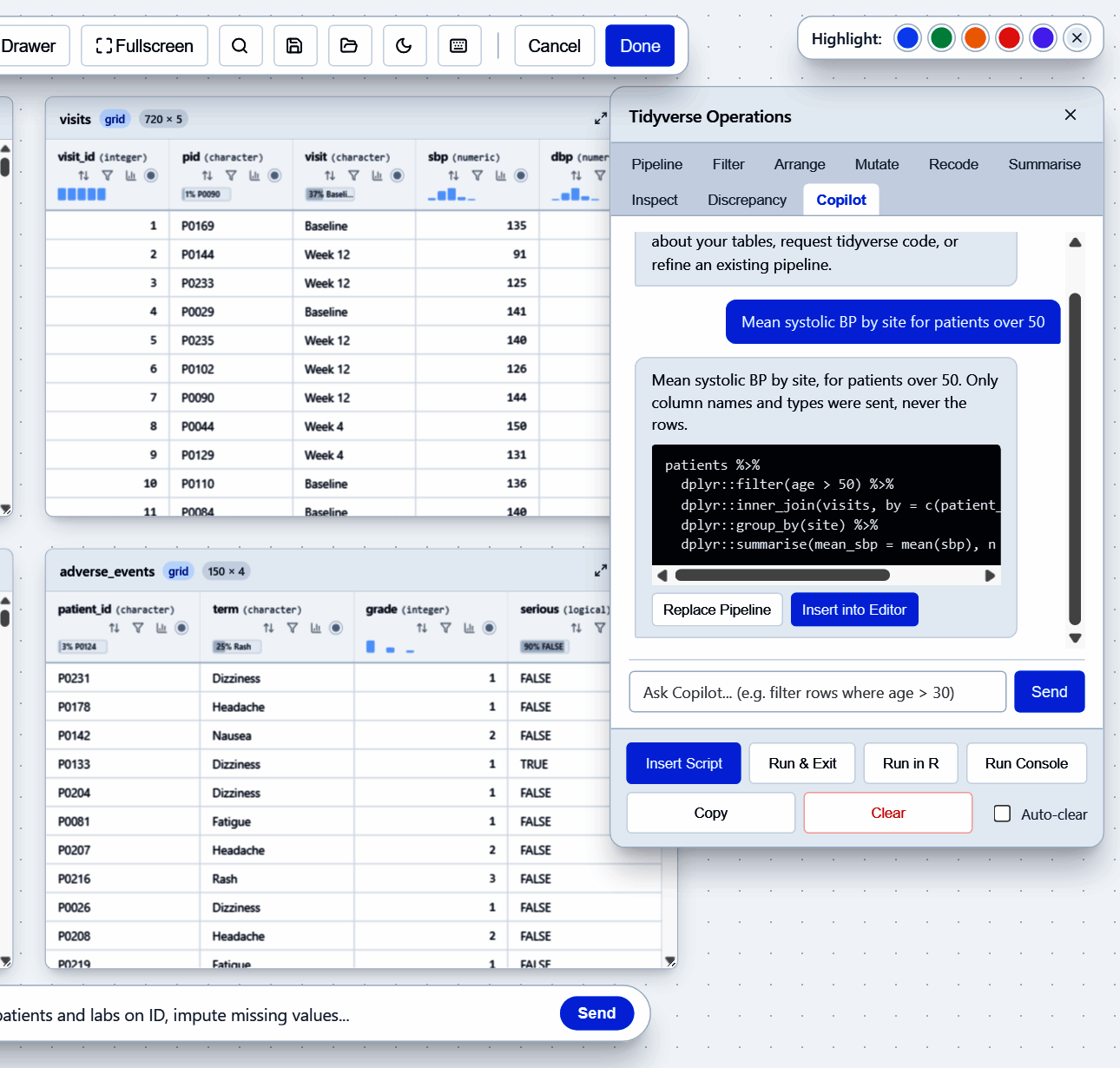Viewport: 1120px width, 1068px height.
Task: Show chart for the visit column in visits
Action: pyautogui.click(x=377, y=175)
